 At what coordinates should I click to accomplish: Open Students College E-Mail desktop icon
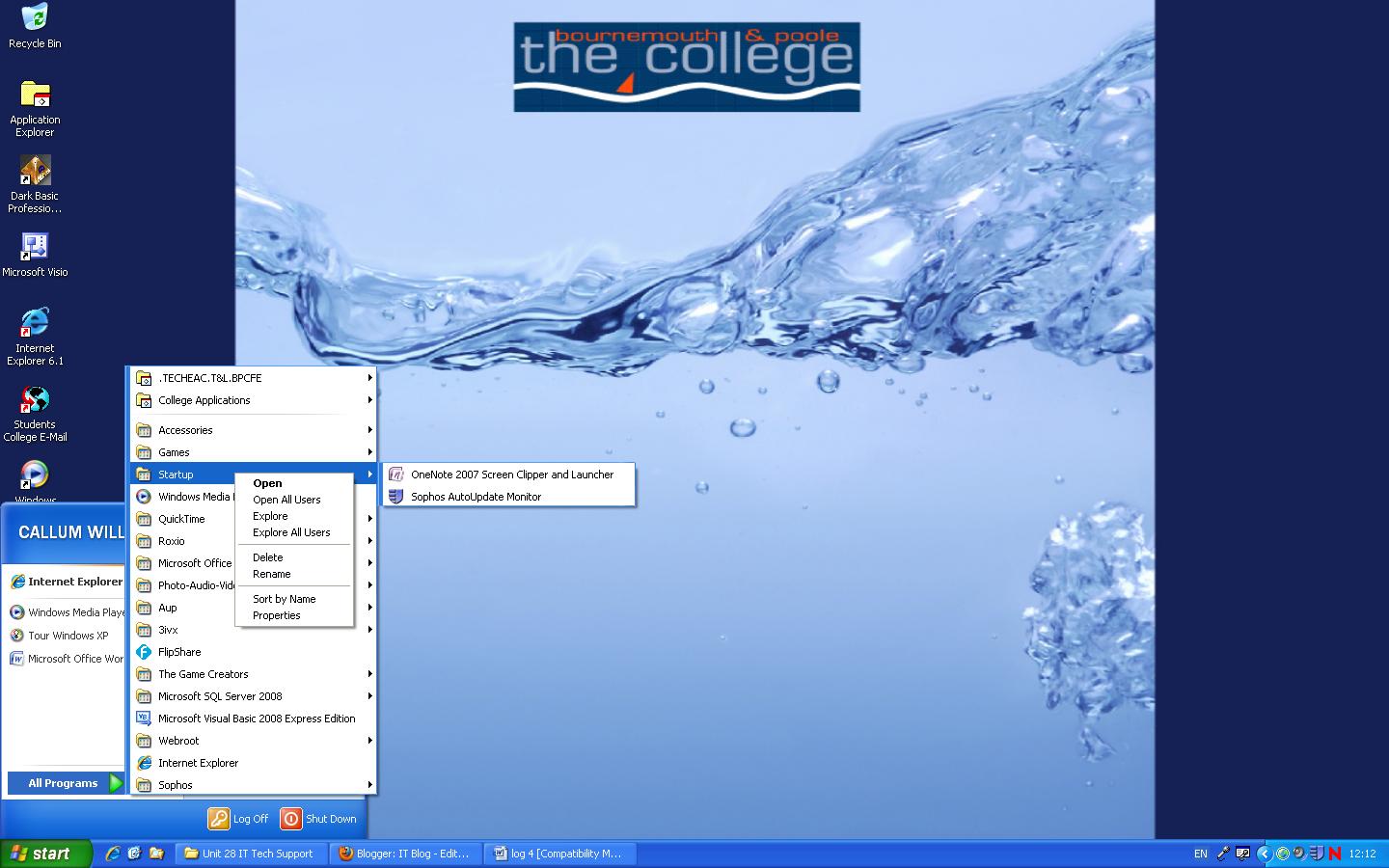pyautogui.click(x=35, y=414)
